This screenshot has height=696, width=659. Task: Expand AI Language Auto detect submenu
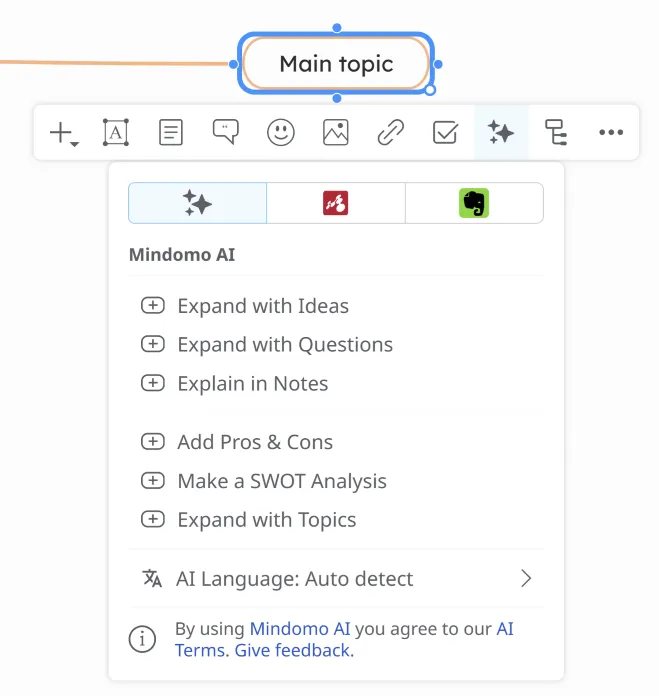(x=336, y=578)
